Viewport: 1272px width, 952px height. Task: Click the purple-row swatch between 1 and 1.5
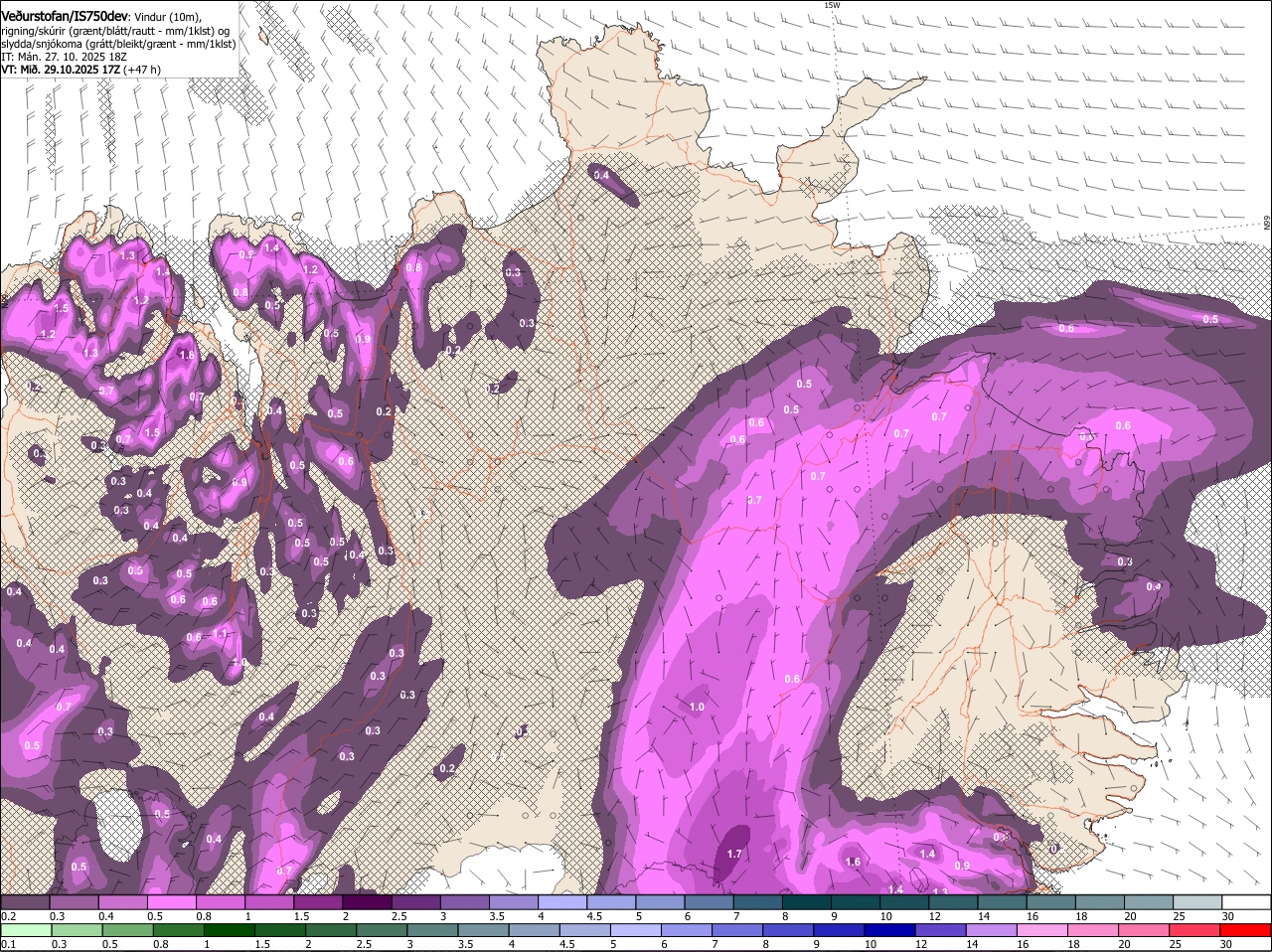270,902
